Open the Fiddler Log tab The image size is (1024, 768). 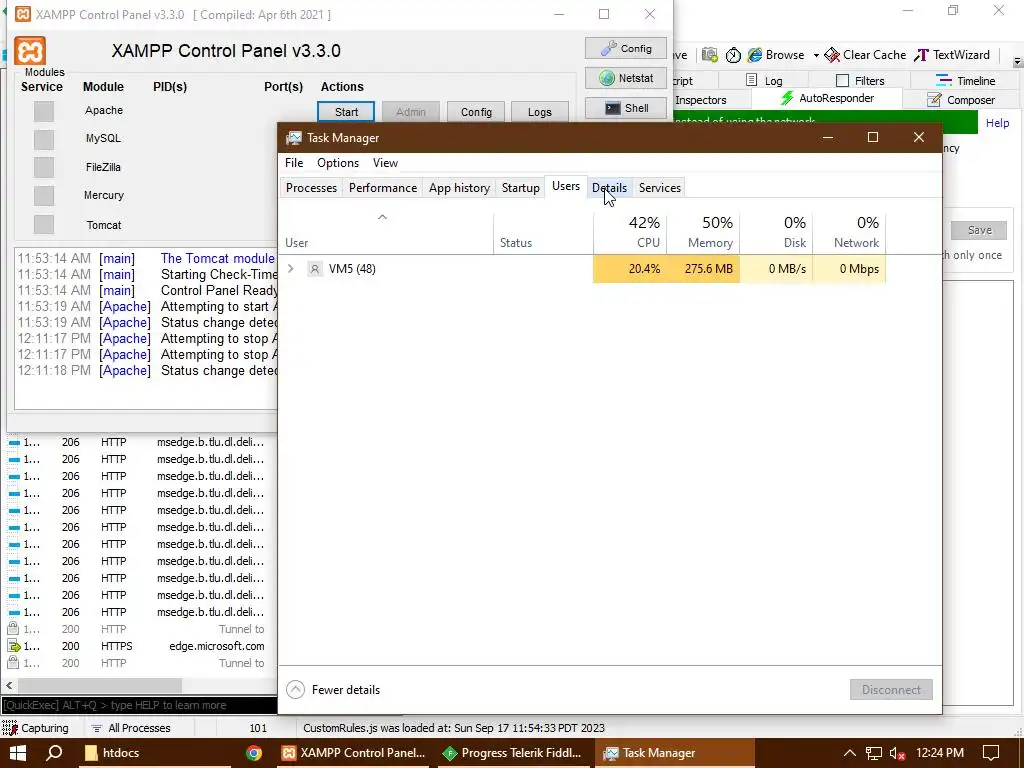[765, 80]
